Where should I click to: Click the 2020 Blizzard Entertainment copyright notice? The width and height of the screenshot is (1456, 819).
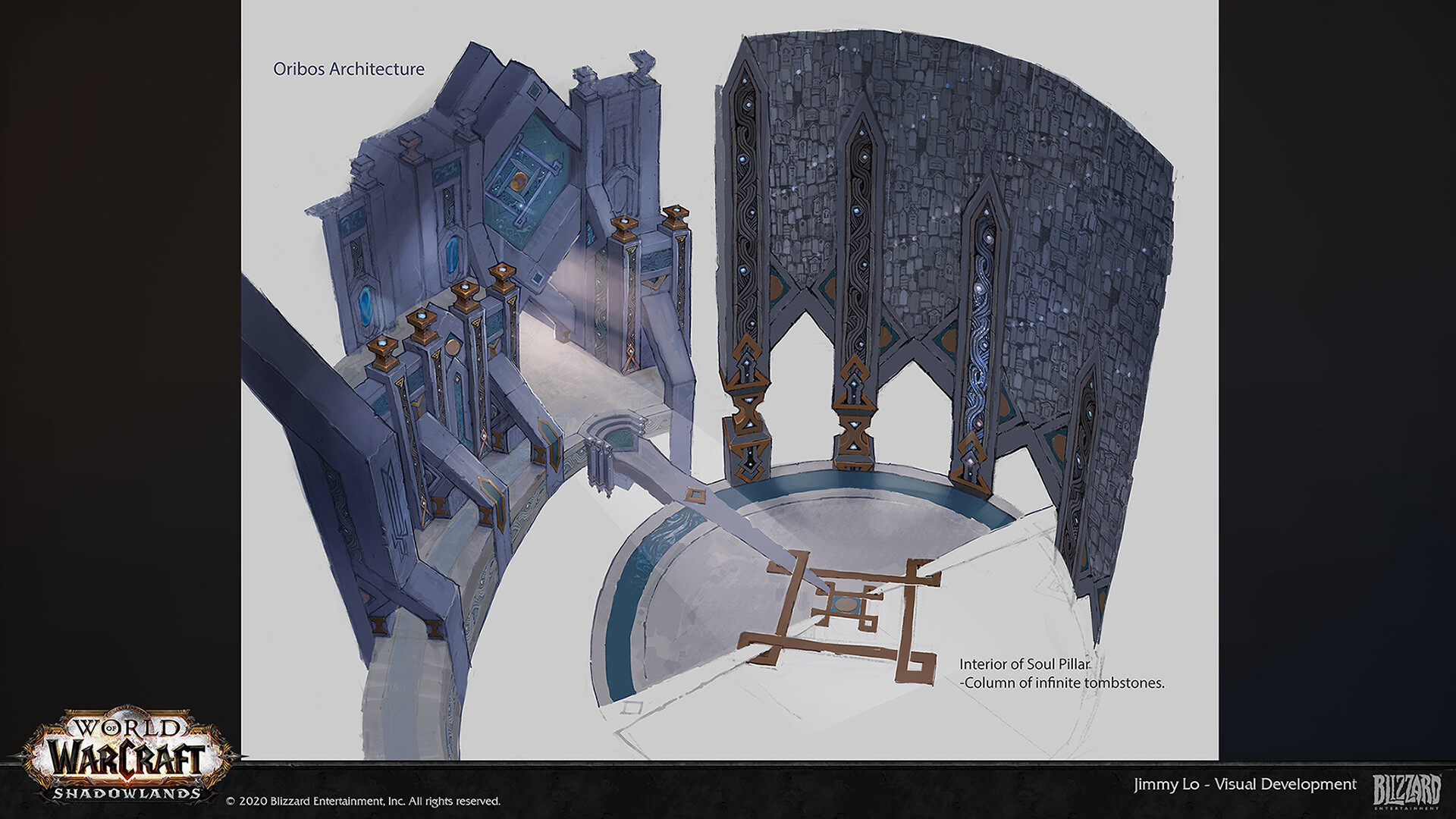tap(364, 801)
